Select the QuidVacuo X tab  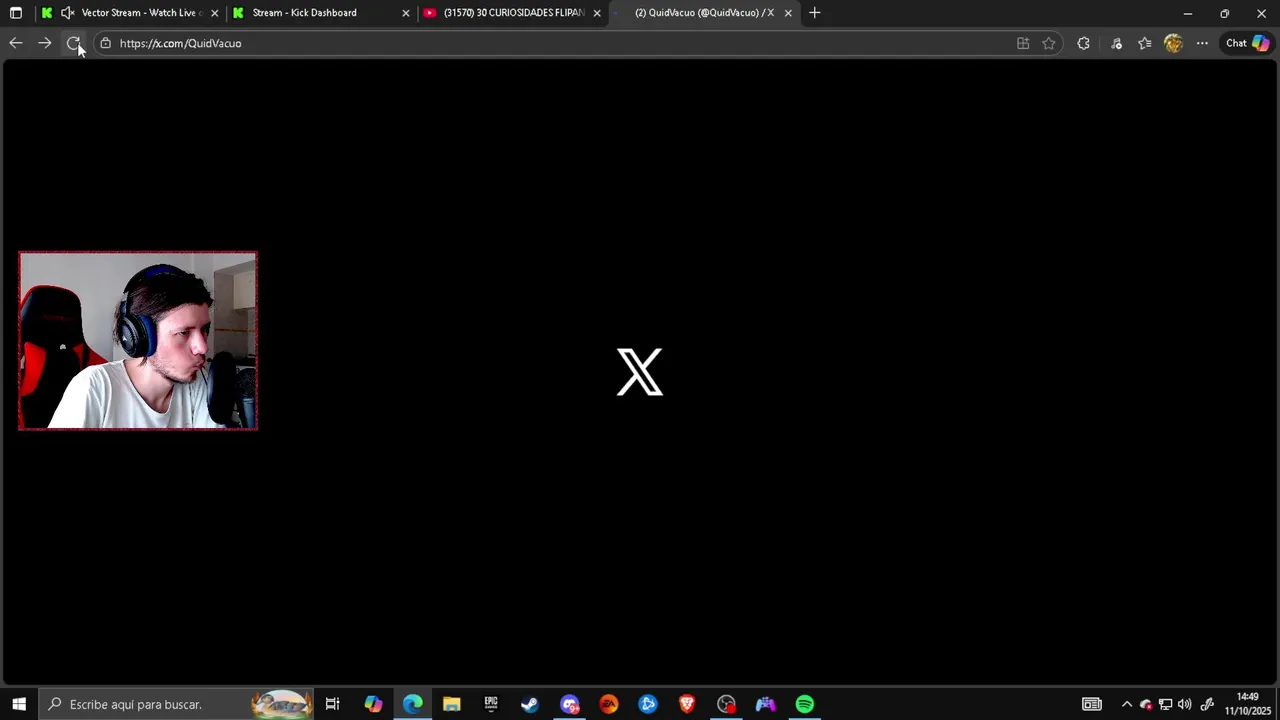703,13
